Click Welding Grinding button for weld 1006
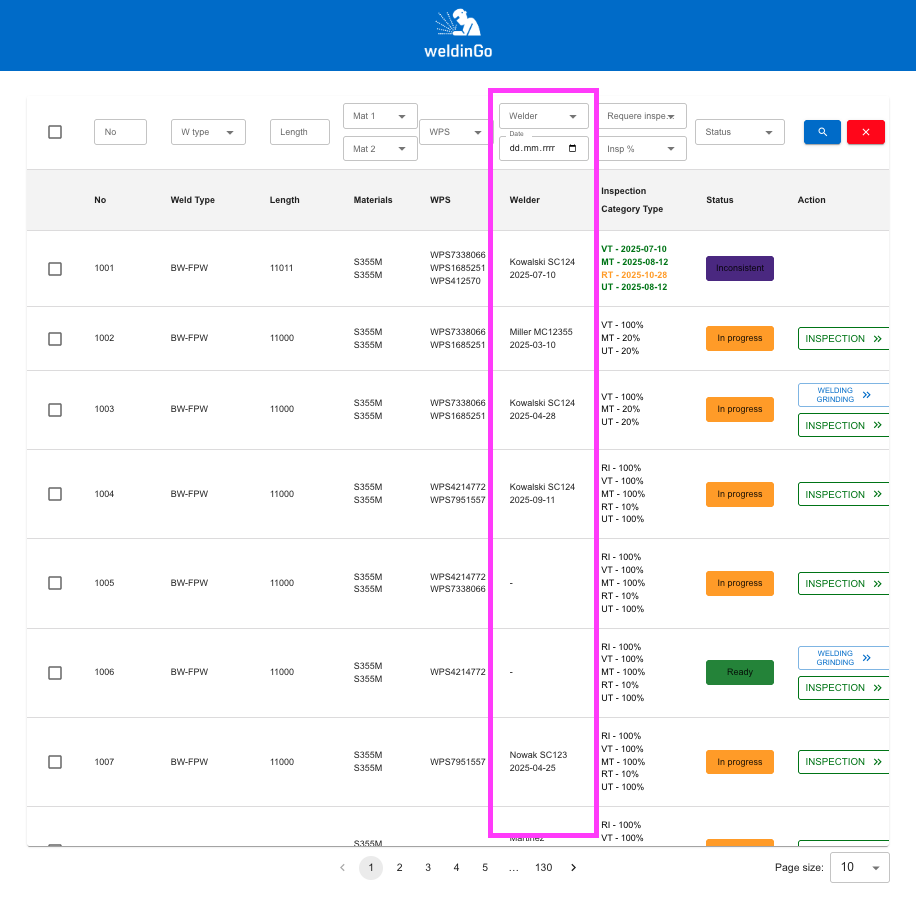The width and height of the screenshot is (916, 917). tap(843, 657)
